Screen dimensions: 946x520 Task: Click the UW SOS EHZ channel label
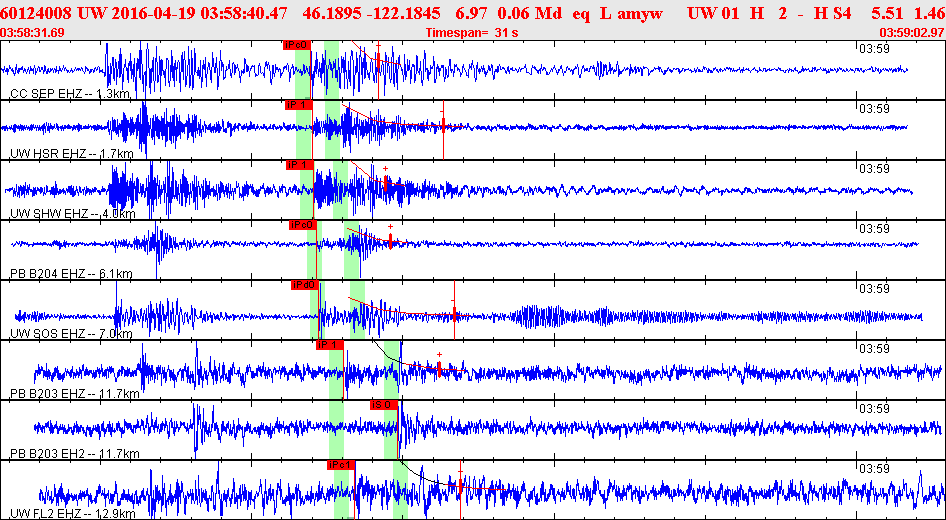click(x=71, y=334)
